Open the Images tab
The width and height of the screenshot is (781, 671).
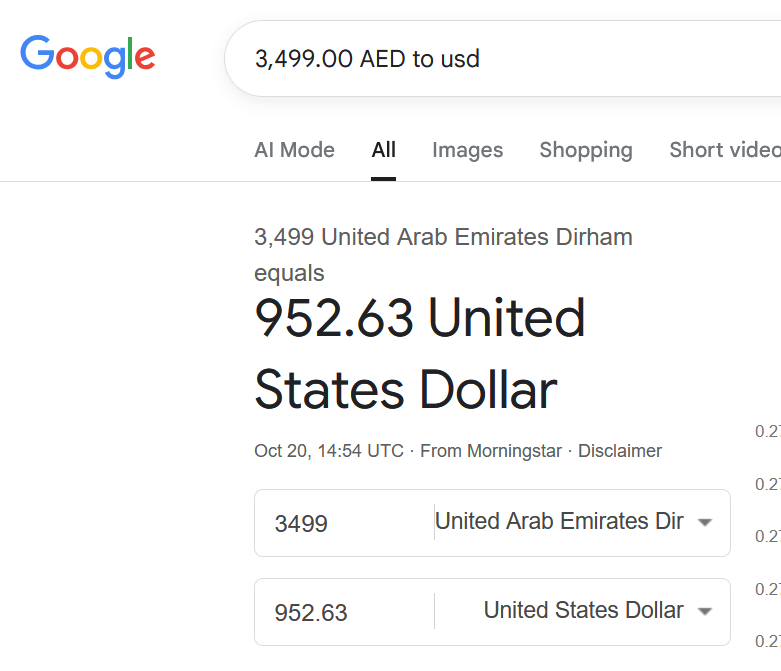[467, 150]
